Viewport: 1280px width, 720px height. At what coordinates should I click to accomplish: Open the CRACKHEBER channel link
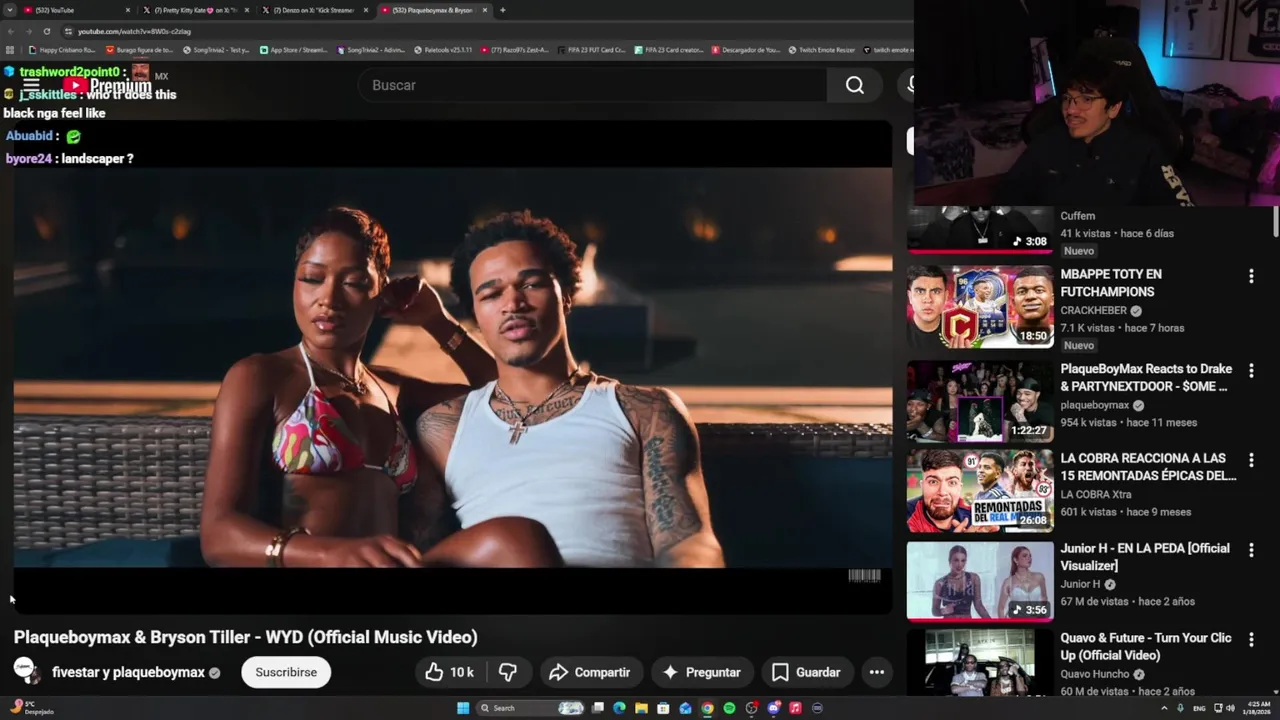point(1093,311)
